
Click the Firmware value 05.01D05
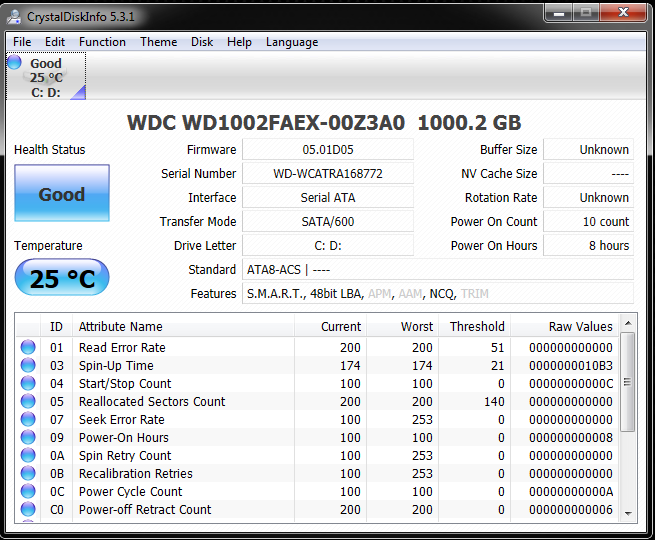click(328, 150)
